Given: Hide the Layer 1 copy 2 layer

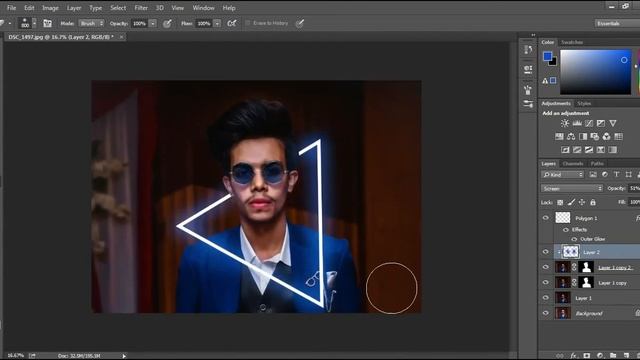Looking at the screenshot, I should [x=546, y=267].
